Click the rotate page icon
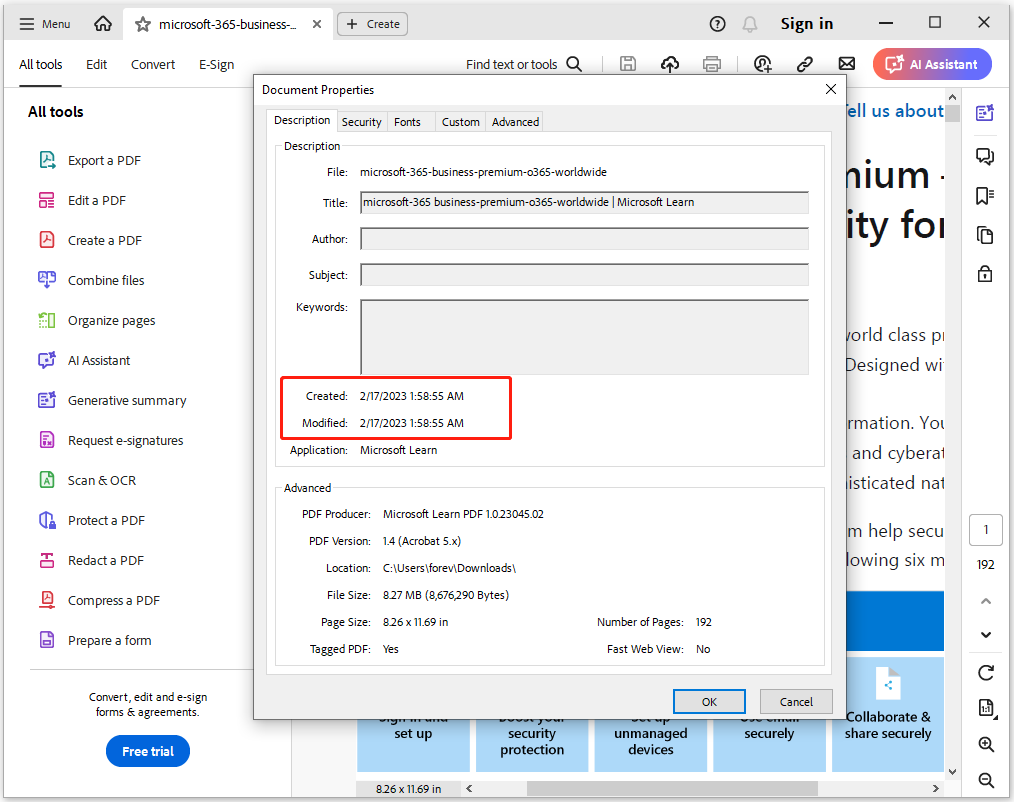 tap(986, 673)
